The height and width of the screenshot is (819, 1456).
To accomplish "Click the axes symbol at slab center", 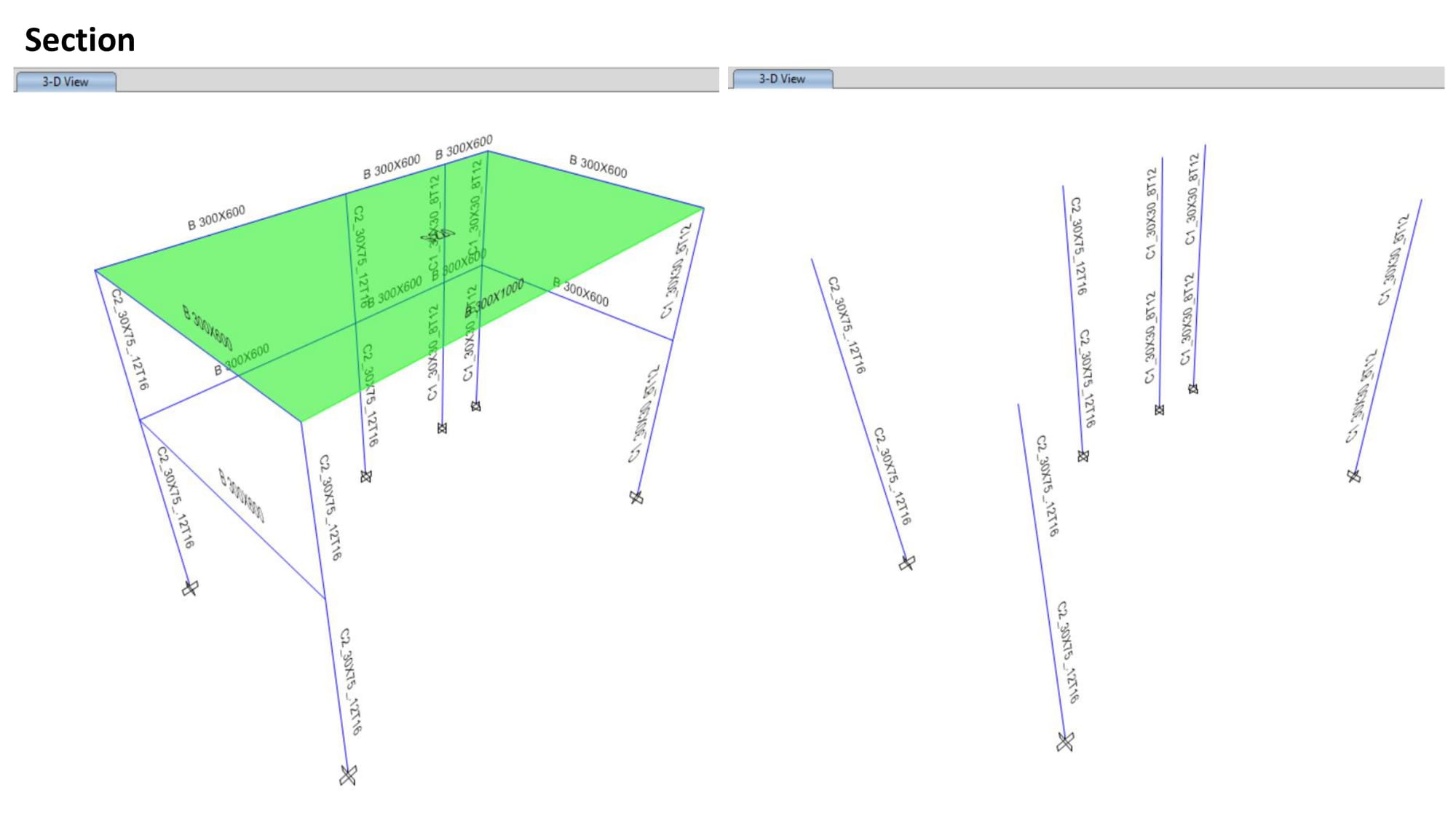I will point(437,235).
